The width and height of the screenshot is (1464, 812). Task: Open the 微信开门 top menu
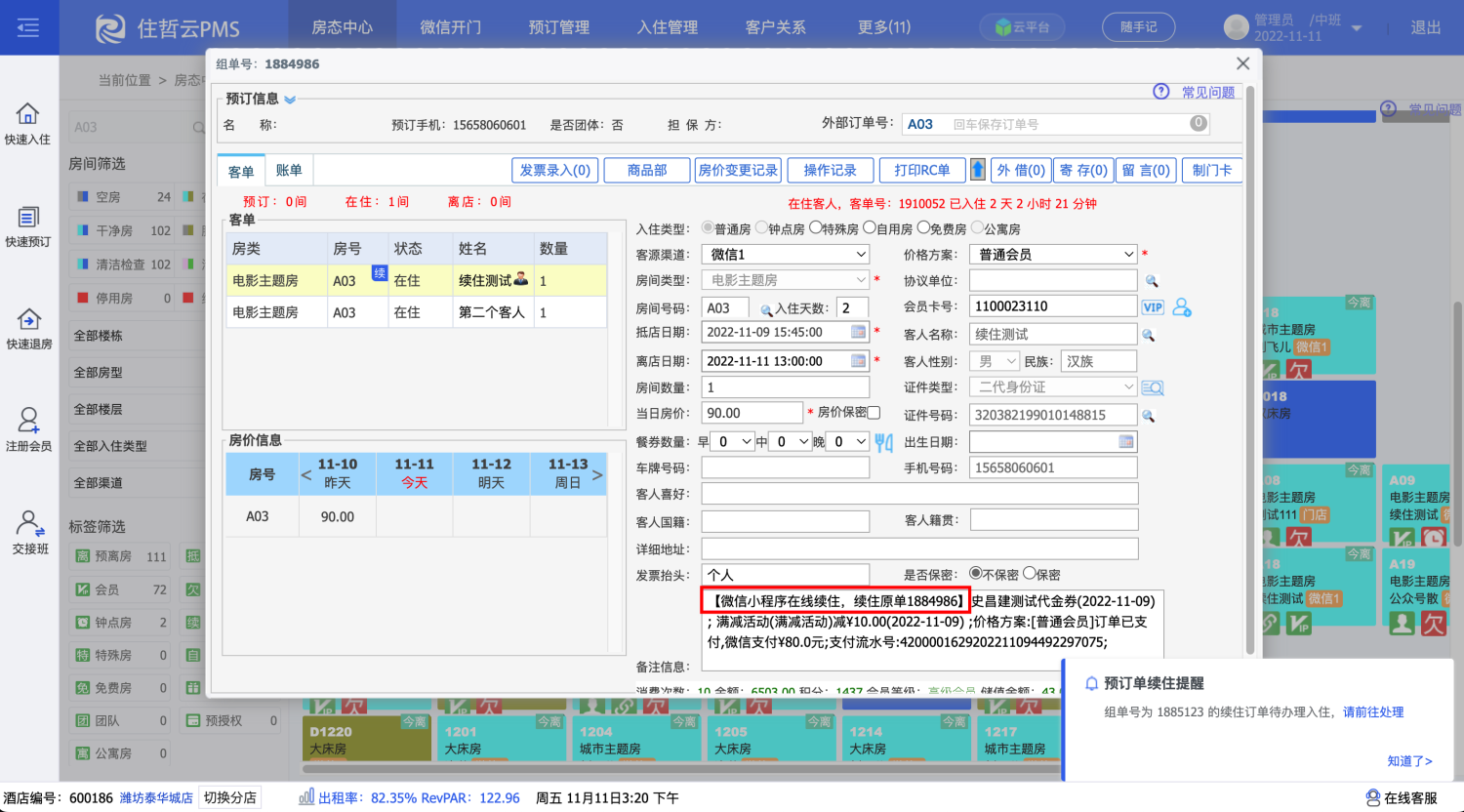click(451, 27)
